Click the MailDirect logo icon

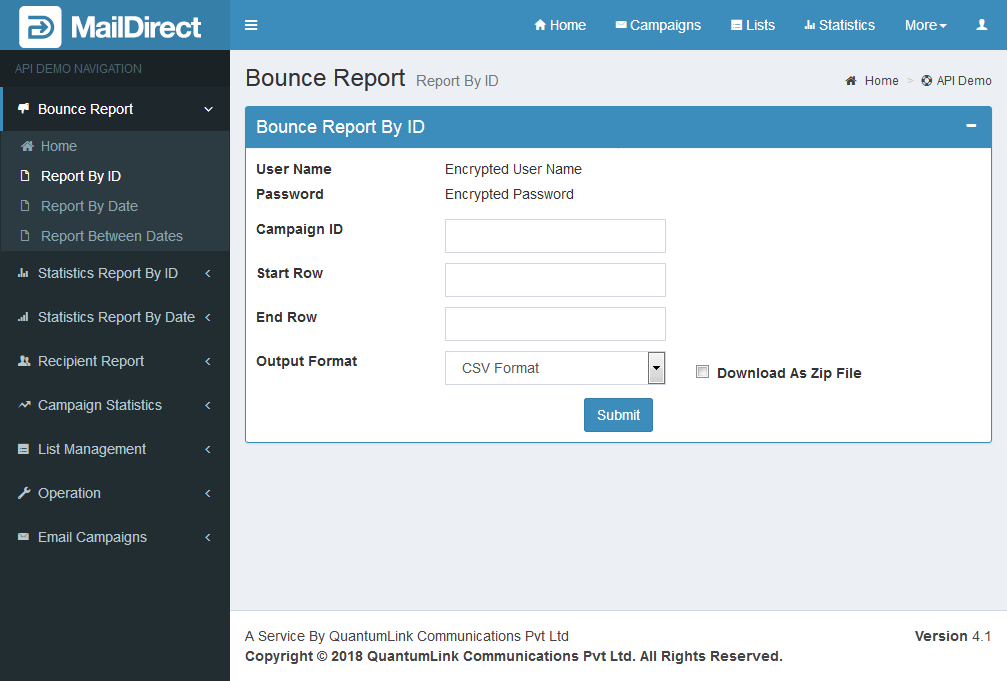coord(40,27)
